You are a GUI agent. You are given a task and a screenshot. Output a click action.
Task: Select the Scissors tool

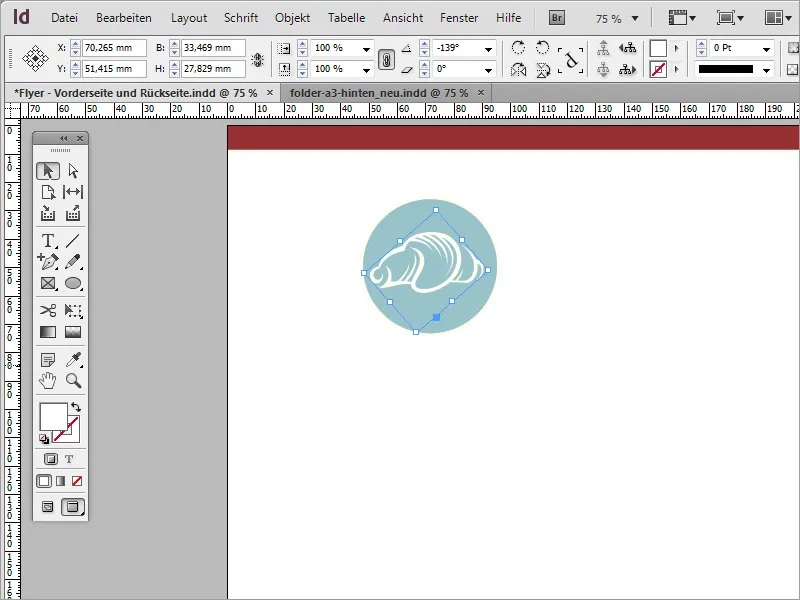click(48, 310)
